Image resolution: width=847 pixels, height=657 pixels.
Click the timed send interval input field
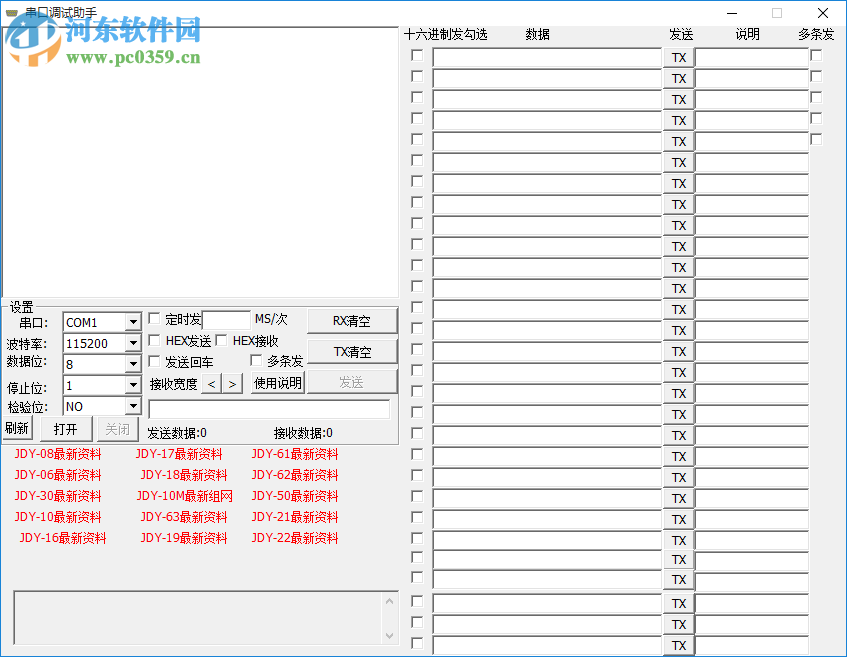[x=225, y=320]
